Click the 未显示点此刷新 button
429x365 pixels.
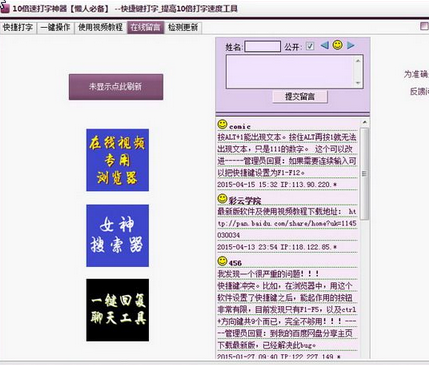pos(116,87)
